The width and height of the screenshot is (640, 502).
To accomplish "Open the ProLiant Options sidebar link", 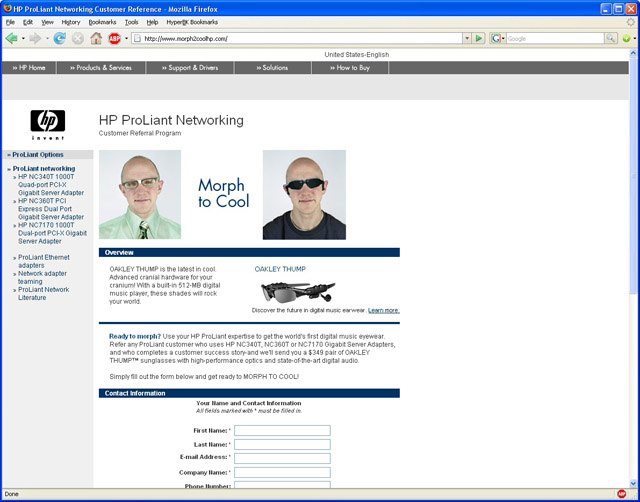I will 38,155.
